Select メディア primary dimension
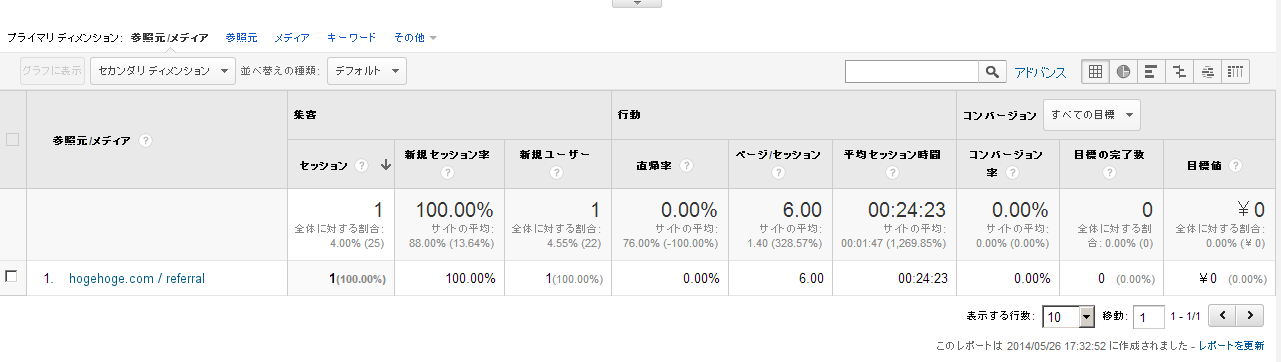The width and height of the screenshot is (1281, 362). click(291, 38)
